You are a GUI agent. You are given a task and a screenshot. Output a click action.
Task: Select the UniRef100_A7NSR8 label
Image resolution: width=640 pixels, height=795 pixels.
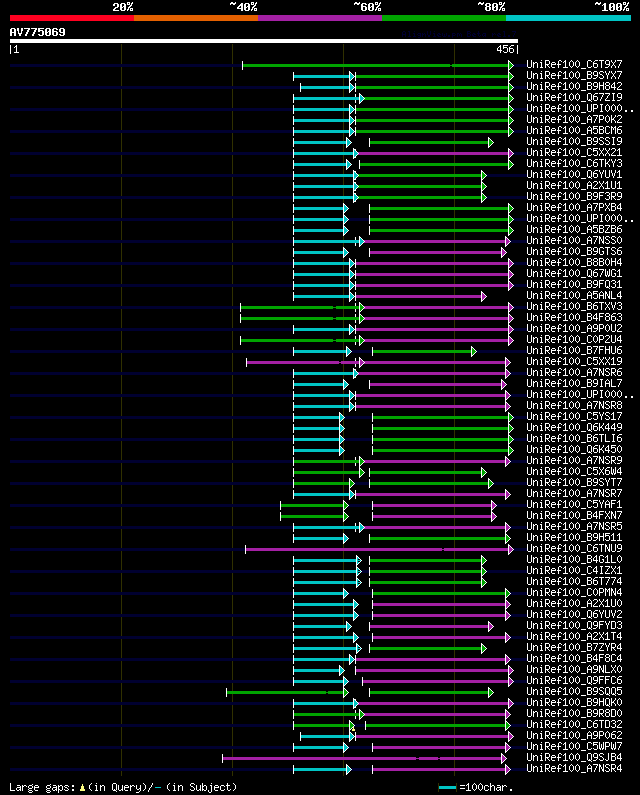(x=574, y=406)
